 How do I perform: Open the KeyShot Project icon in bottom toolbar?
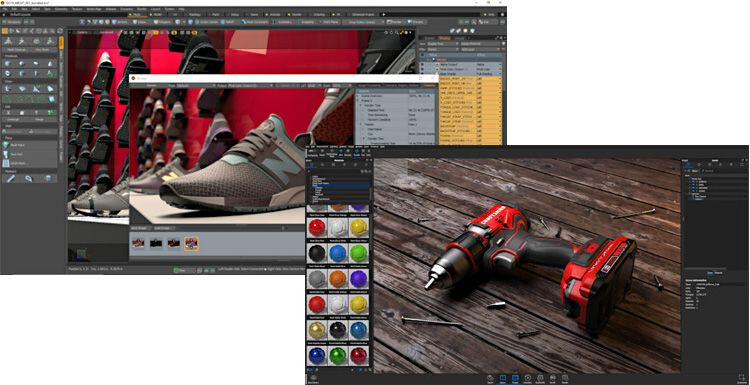[515, 378]
